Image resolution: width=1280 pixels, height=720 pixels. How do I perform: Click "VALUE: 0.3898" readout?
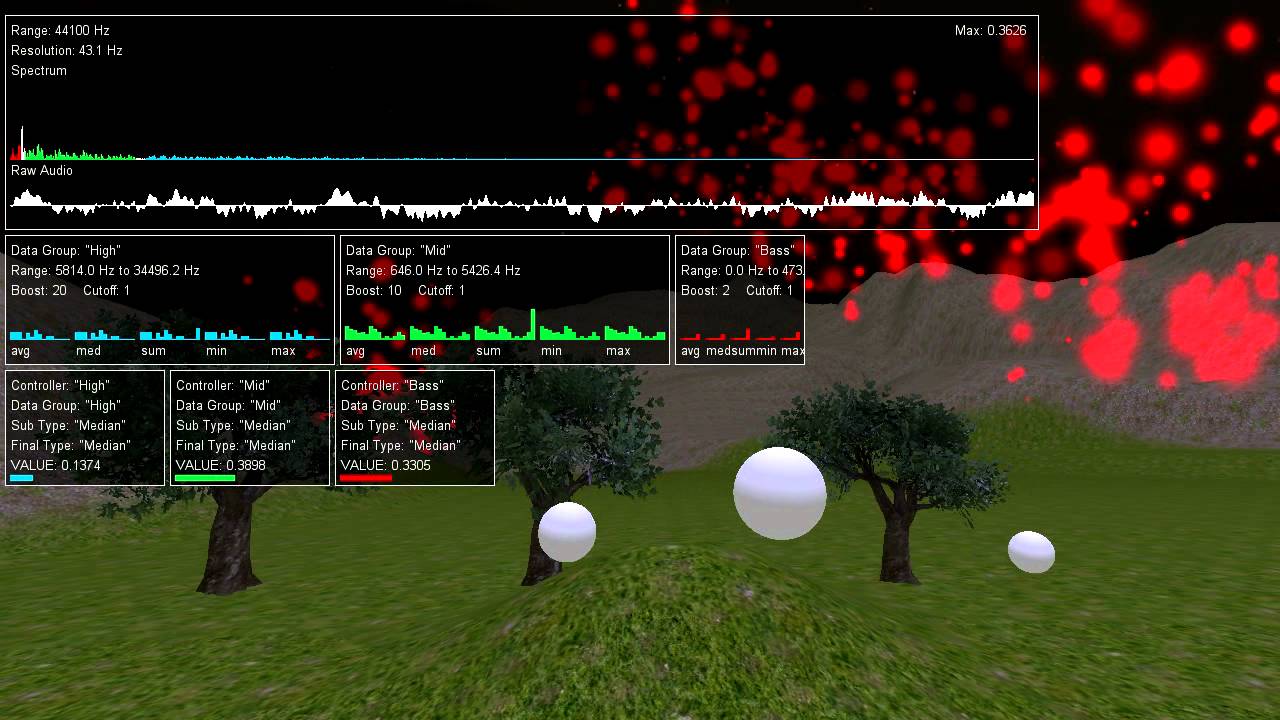(221, 466)
